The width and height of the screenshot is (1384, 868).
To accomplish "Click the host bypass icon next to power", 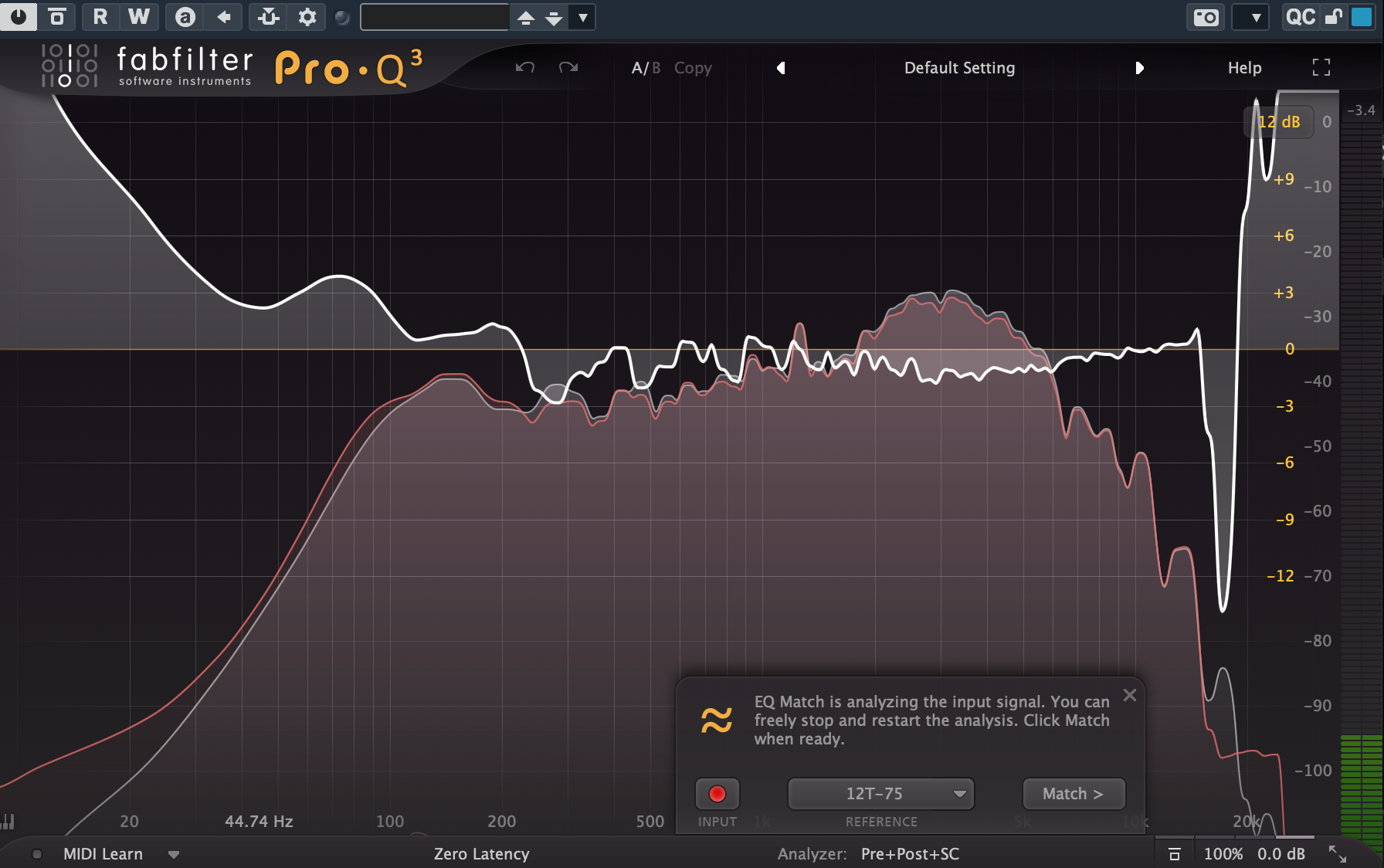I will point(56,16).
